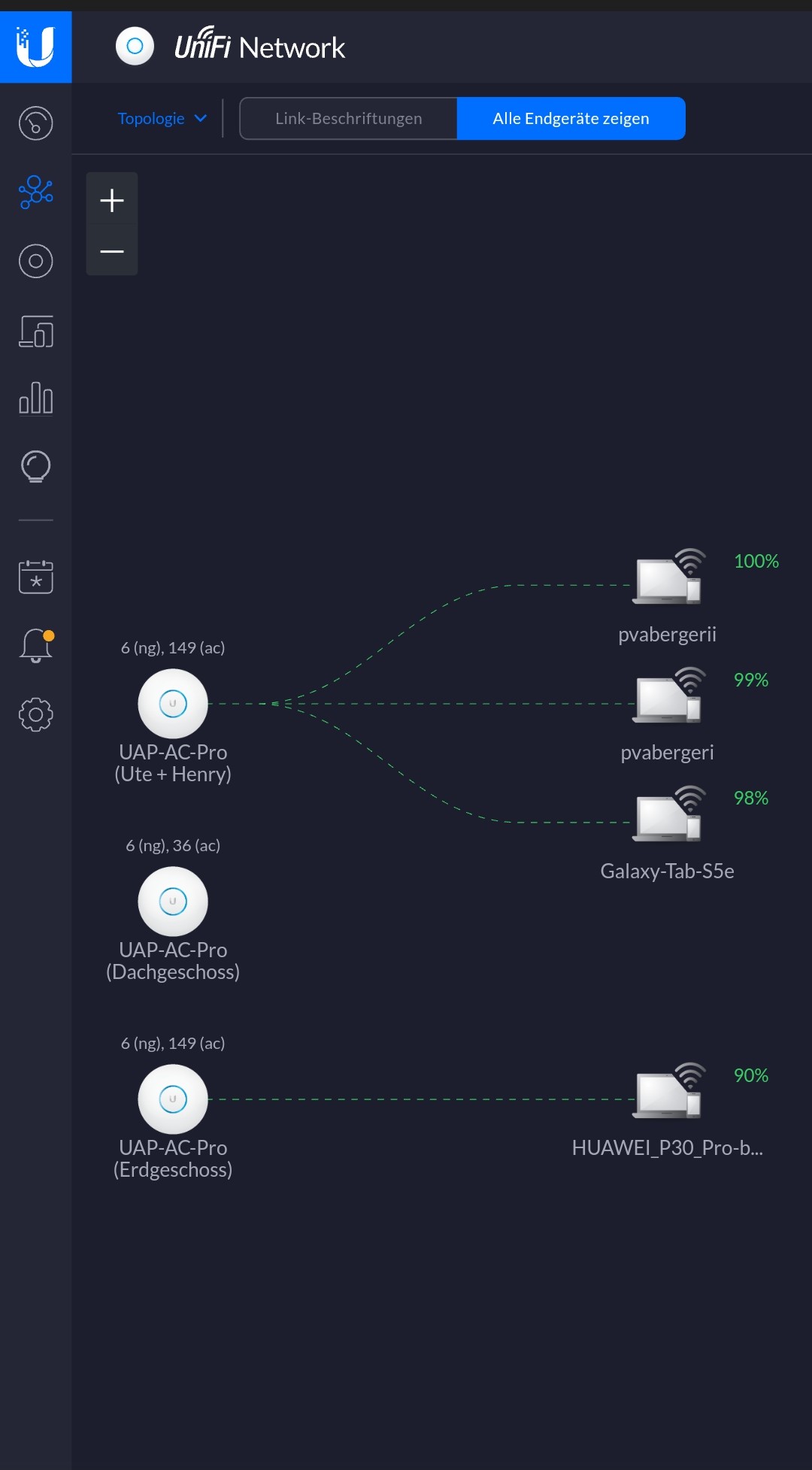Click the 90% signal value of HUAWEI_P30_Pro
This screenshot has height=1470, width=812.
click(x=750, y=1075)
